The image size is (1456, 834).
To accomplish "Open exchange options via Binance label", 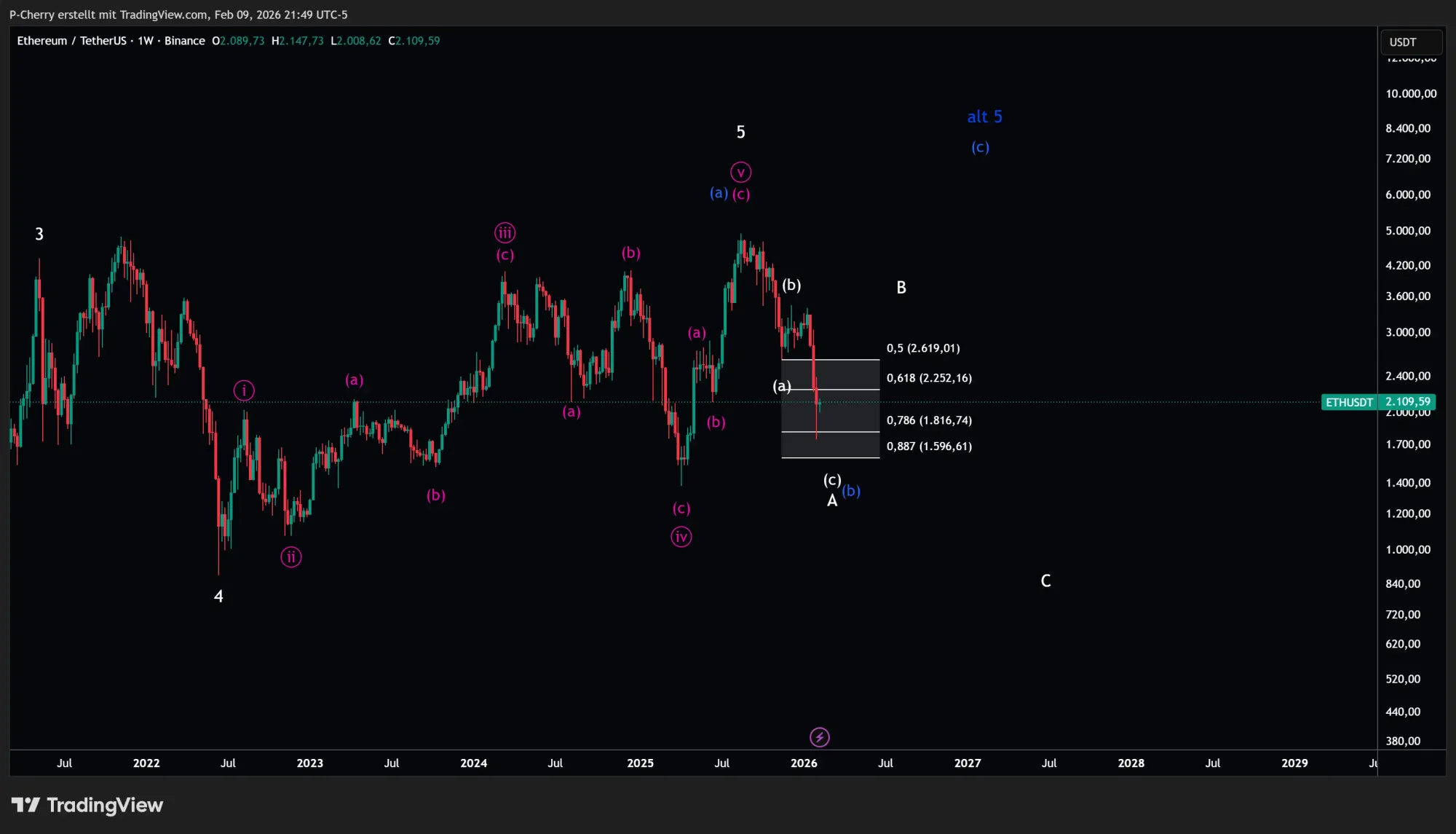I will [x=185, y=41].
